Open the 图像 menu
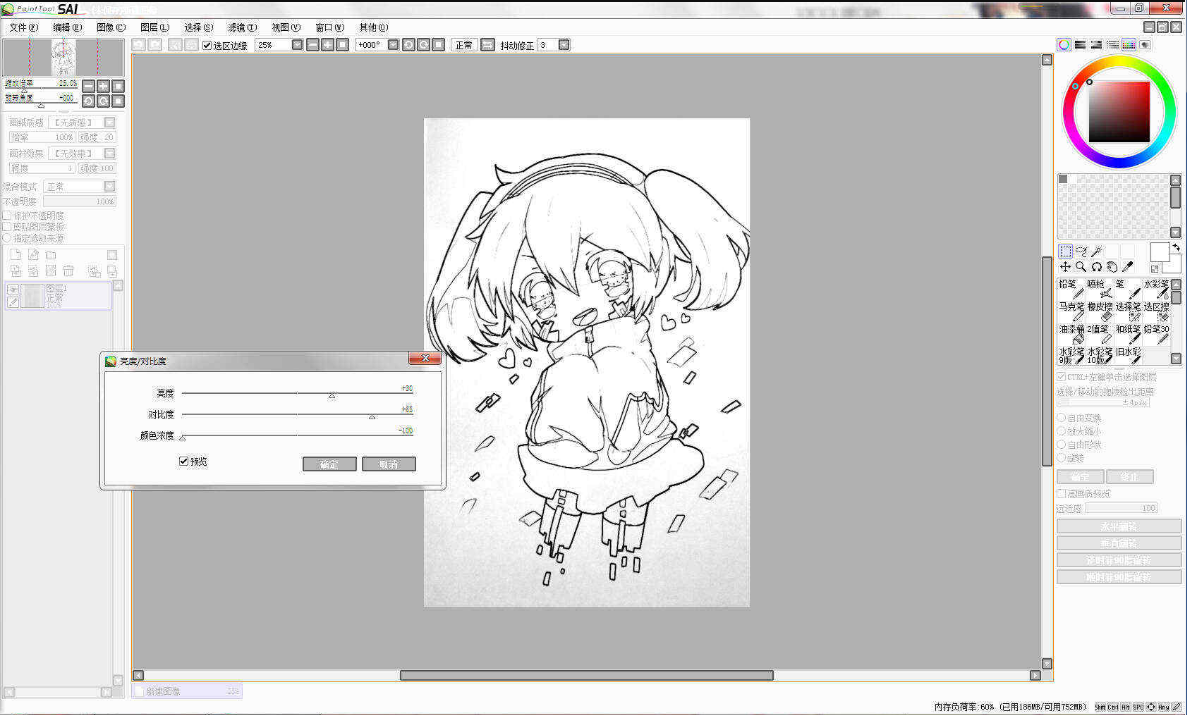The image size is (1187, 715). pyautogui.click(x=111, y=27)
